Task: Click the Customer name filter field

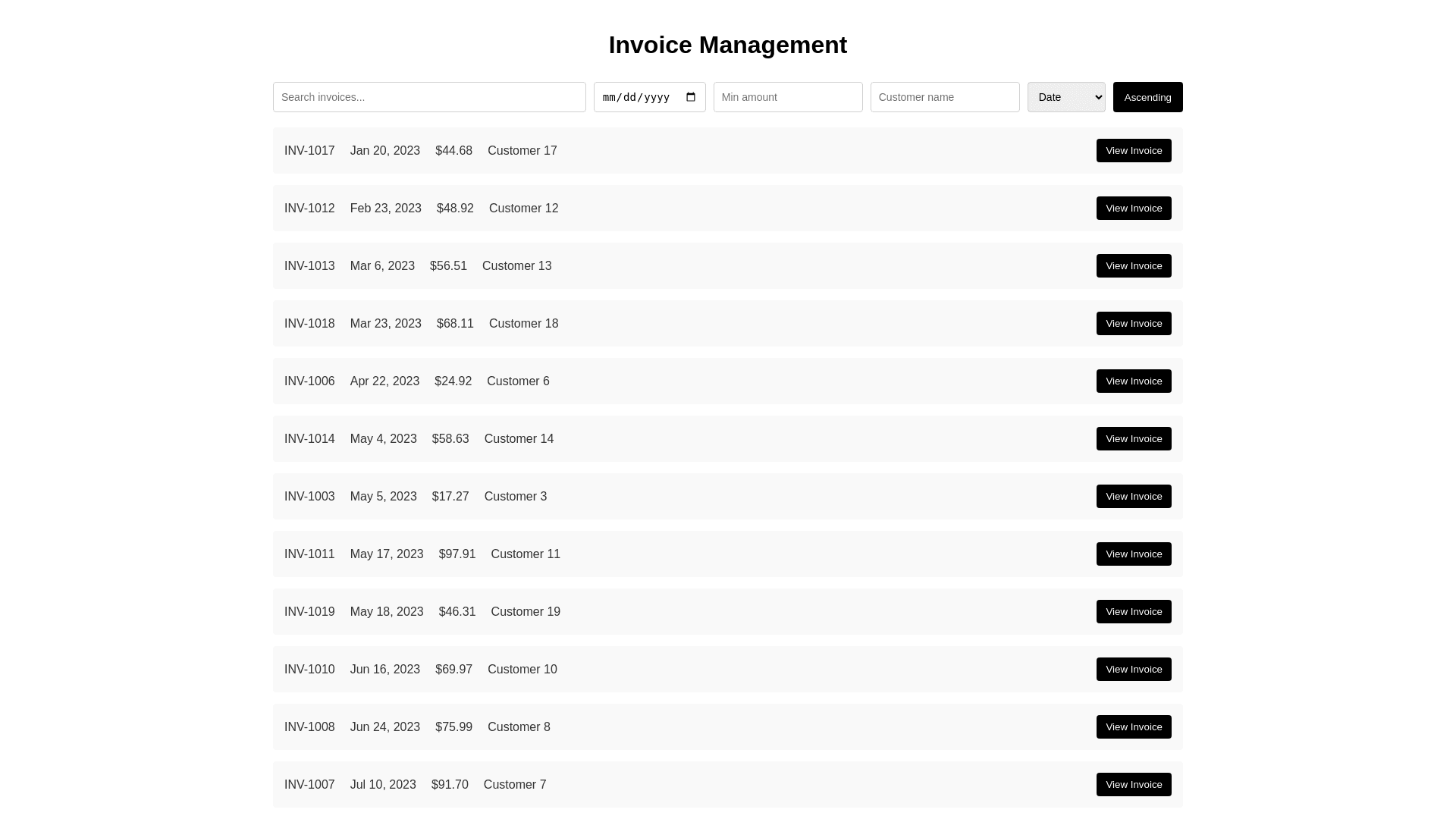Action: (x=944, y=97)
